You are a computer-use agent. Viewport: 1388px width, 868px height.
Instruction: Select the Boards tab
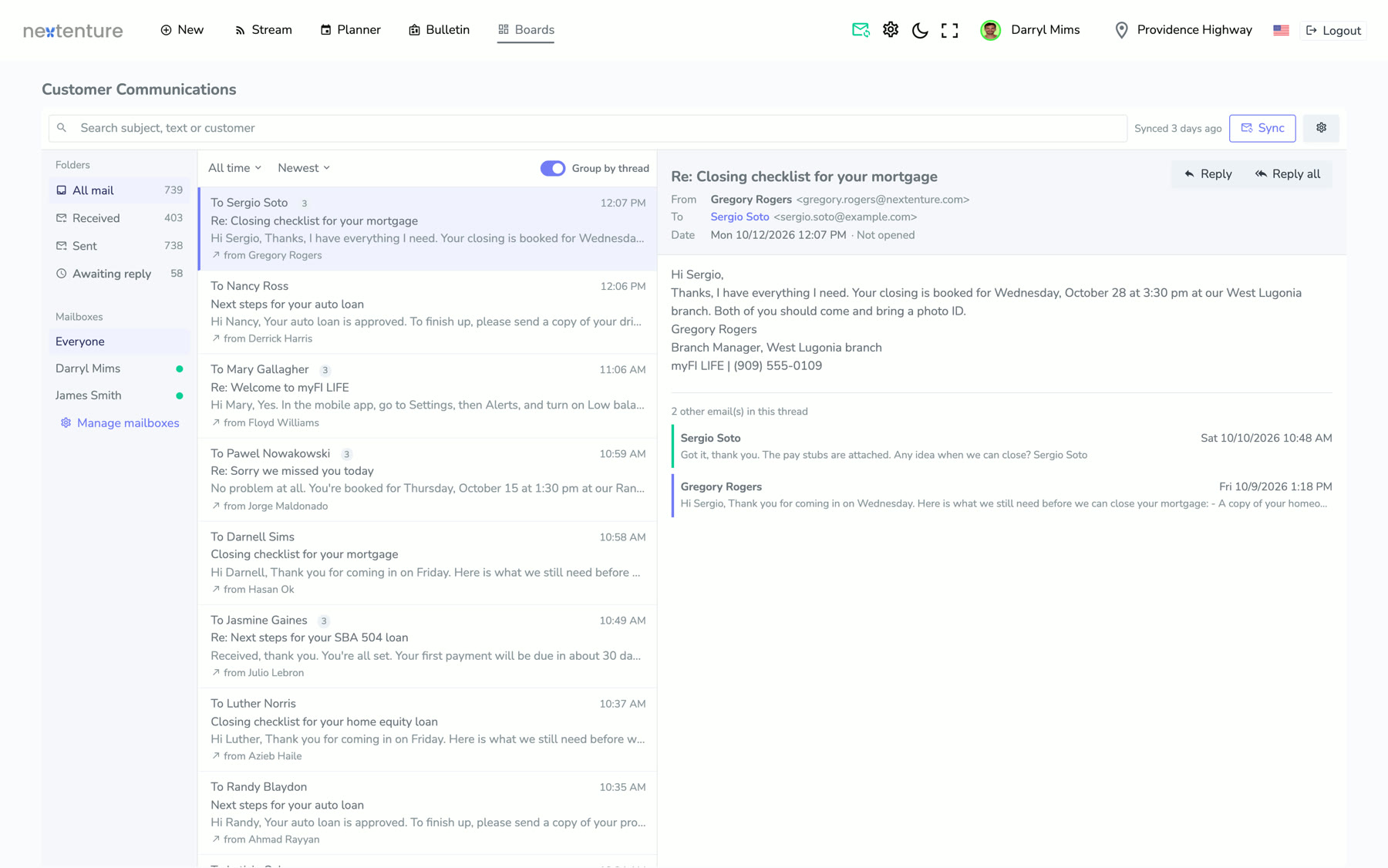point(526,30)
